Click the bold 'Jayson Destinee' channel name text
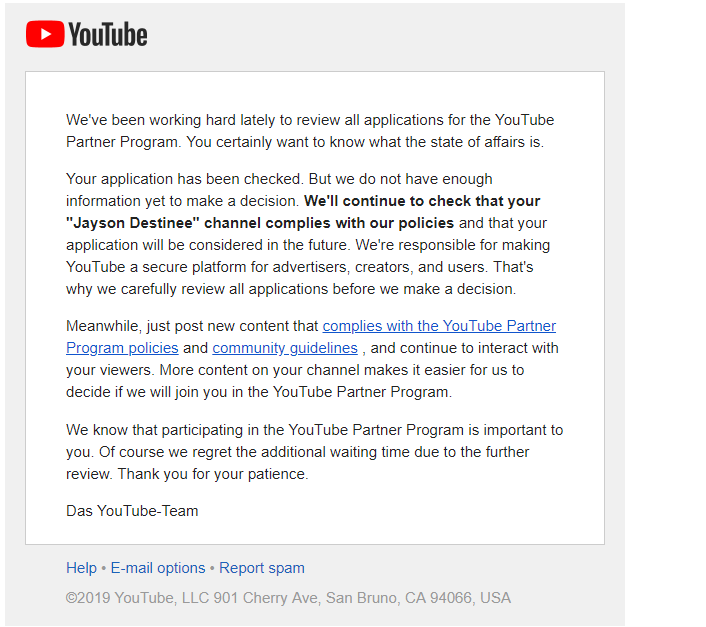706x627 pixels. coord(133,223)
